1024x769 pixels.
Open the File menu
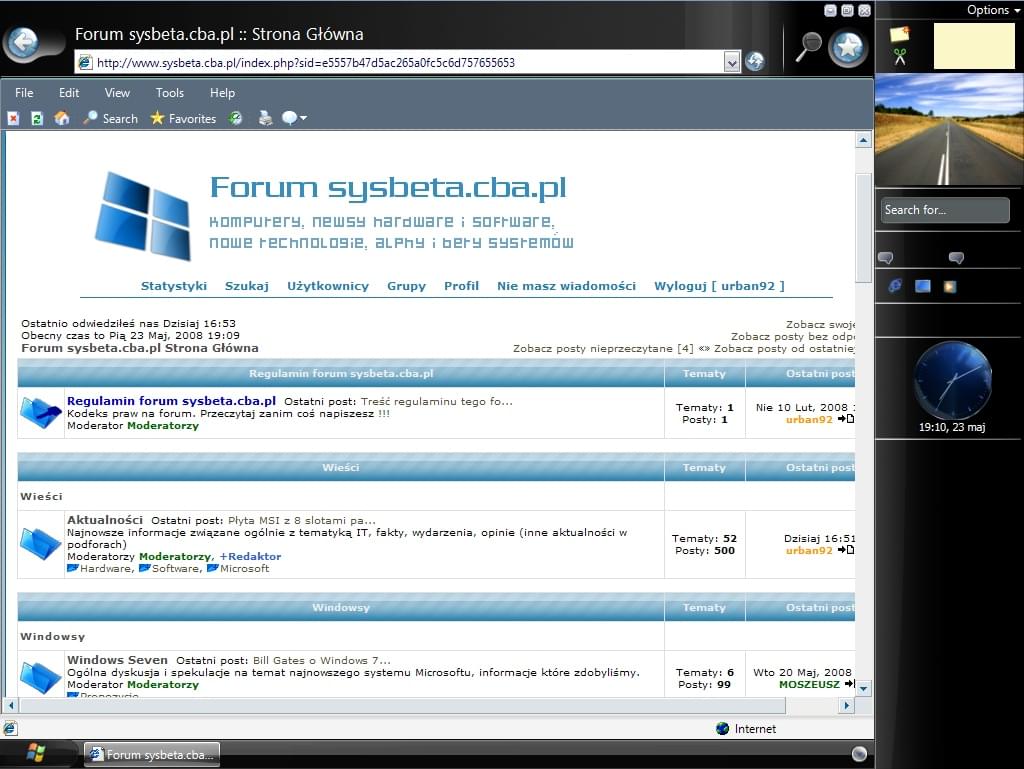(x=24, y=93)
